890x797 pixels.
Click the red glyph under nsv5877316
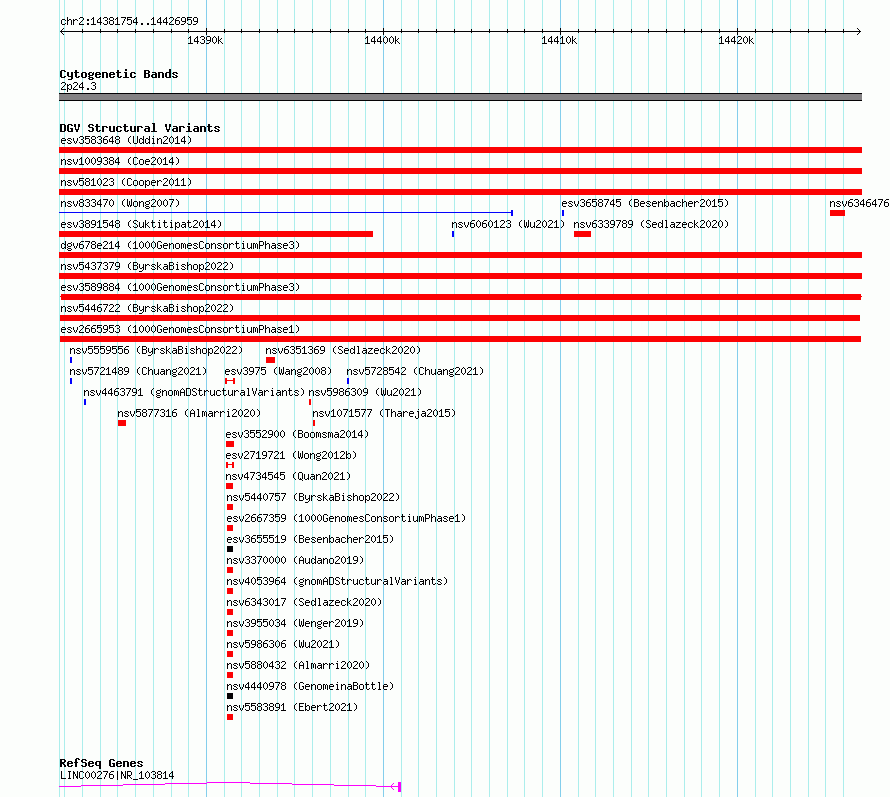122,423
